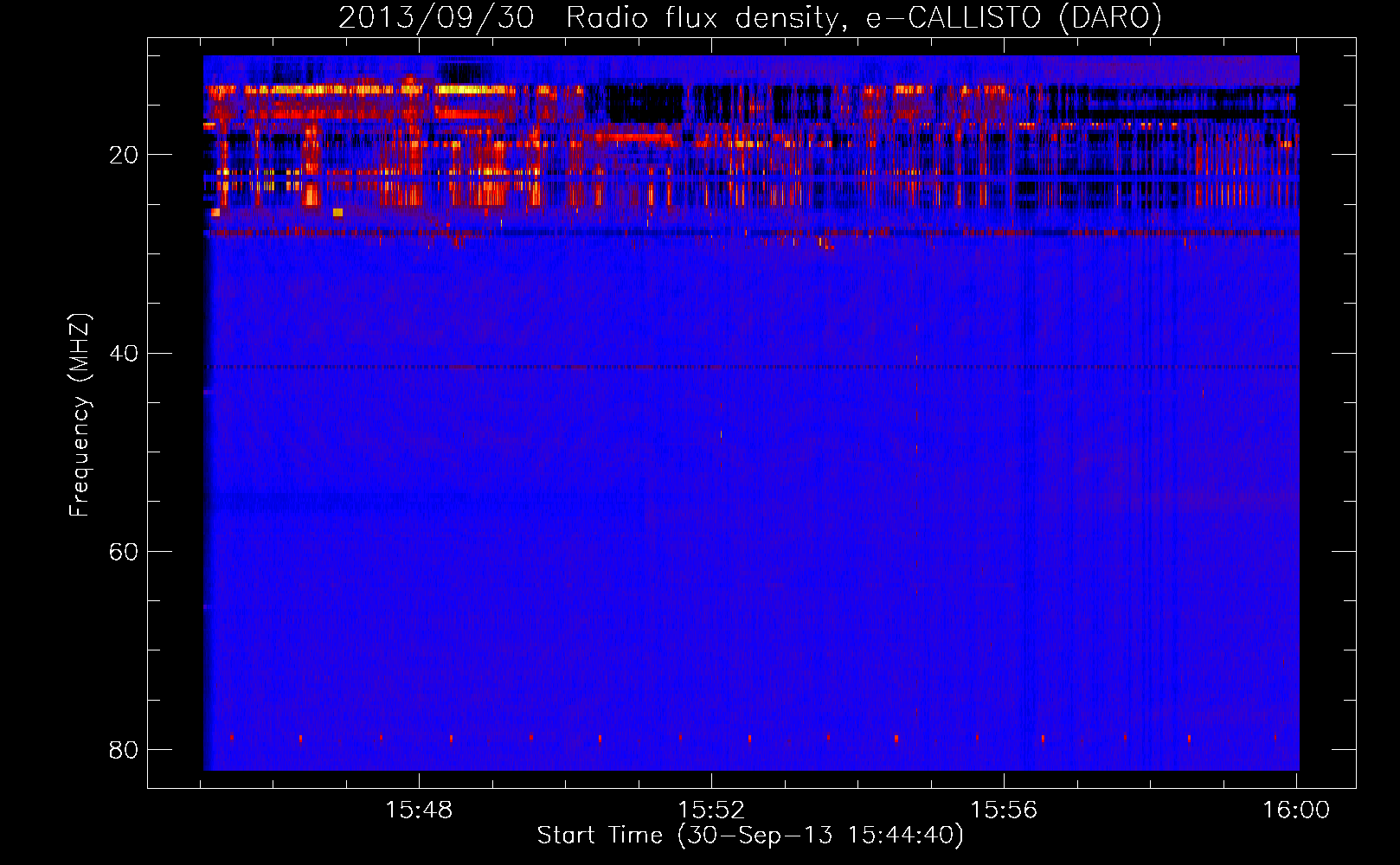Click the 15:48 time tick label
The height and width of the screenshot is (865, 1400).
(419, 811)
